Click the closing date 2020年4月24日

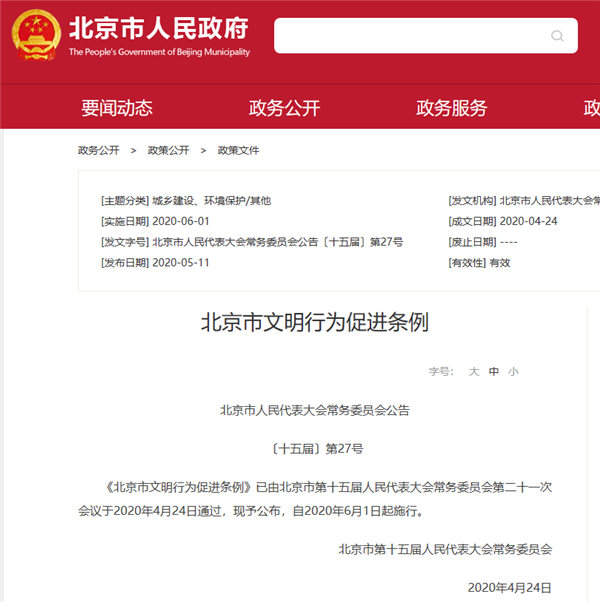coord(509,587)
